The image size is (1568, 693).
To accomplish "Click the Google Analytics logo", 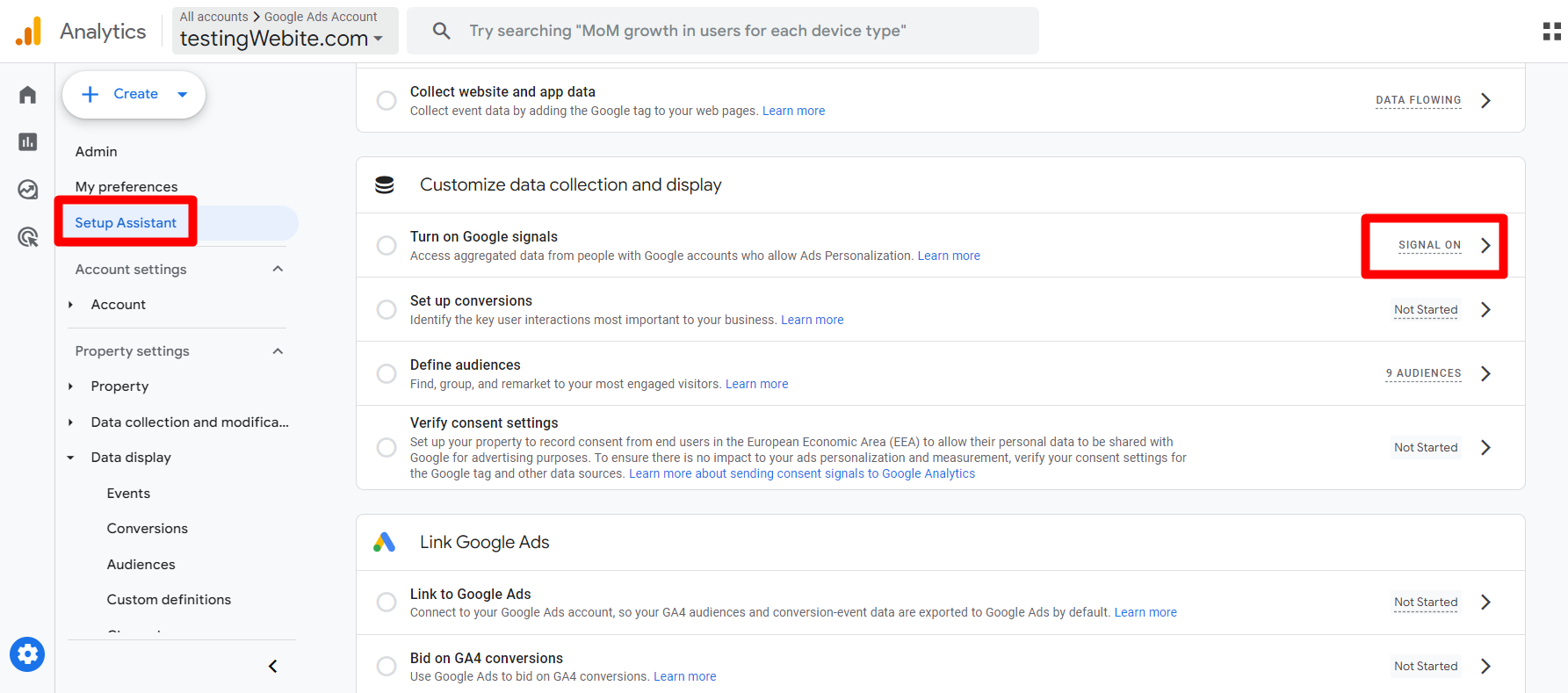I will point(29,32).
